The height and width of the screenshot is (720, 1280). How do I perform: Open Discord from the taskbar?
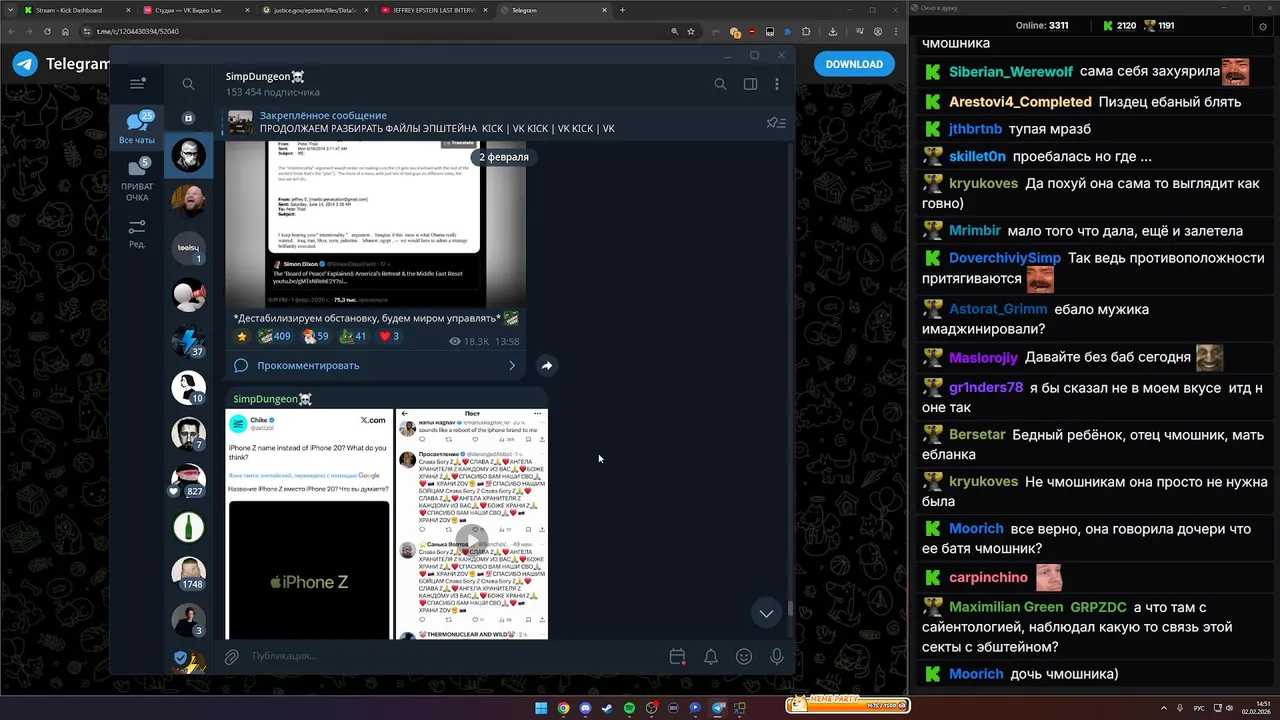pyautogui.click(x=585, y=708)
